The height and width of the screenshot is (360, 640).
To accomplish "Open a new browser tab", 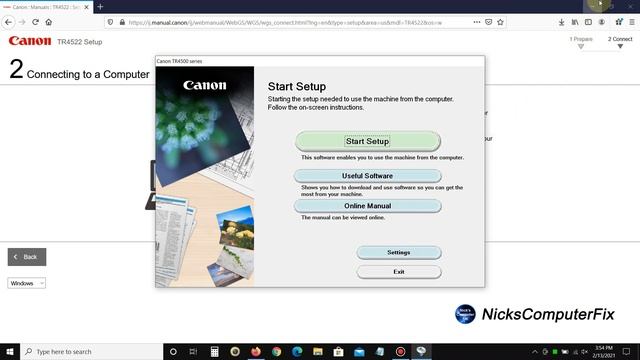I will (x=100, y=7).
